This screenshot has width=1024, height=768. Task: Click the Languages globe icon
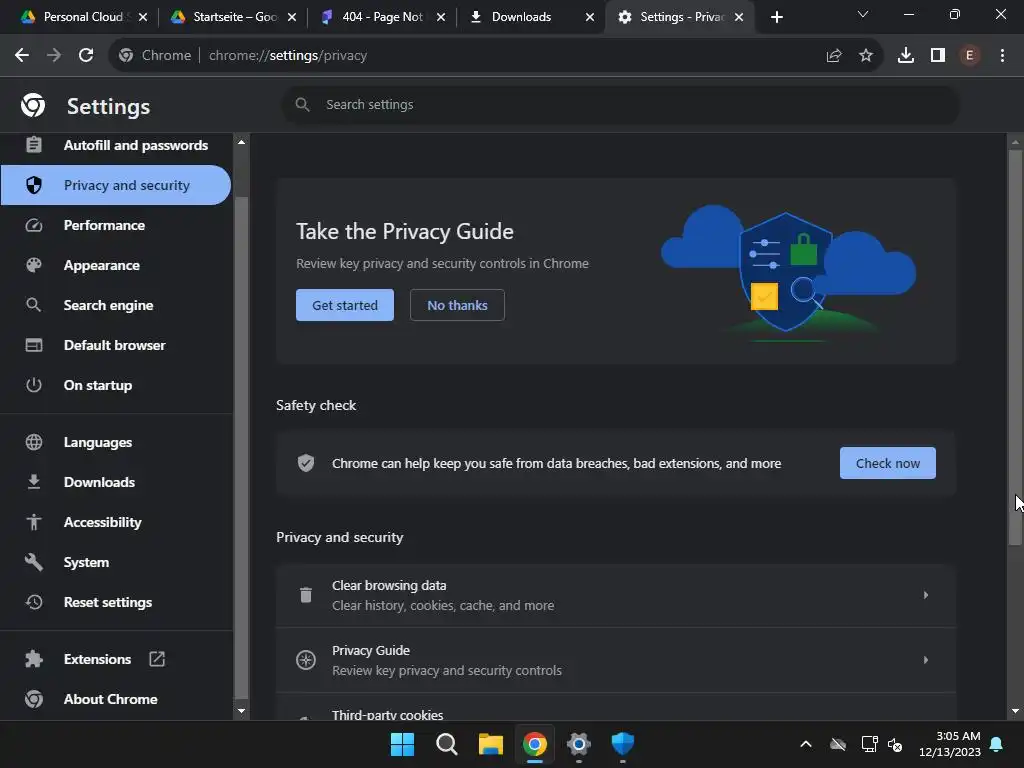(34, 442)
